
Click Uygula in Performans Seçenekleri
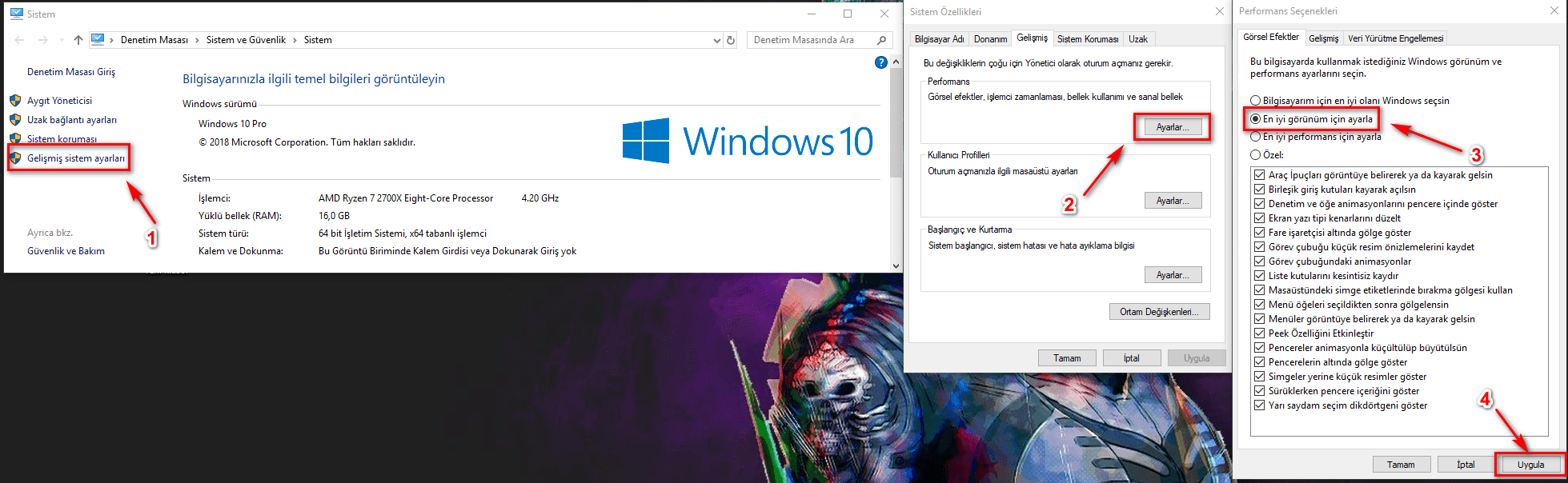(1530, 465)
